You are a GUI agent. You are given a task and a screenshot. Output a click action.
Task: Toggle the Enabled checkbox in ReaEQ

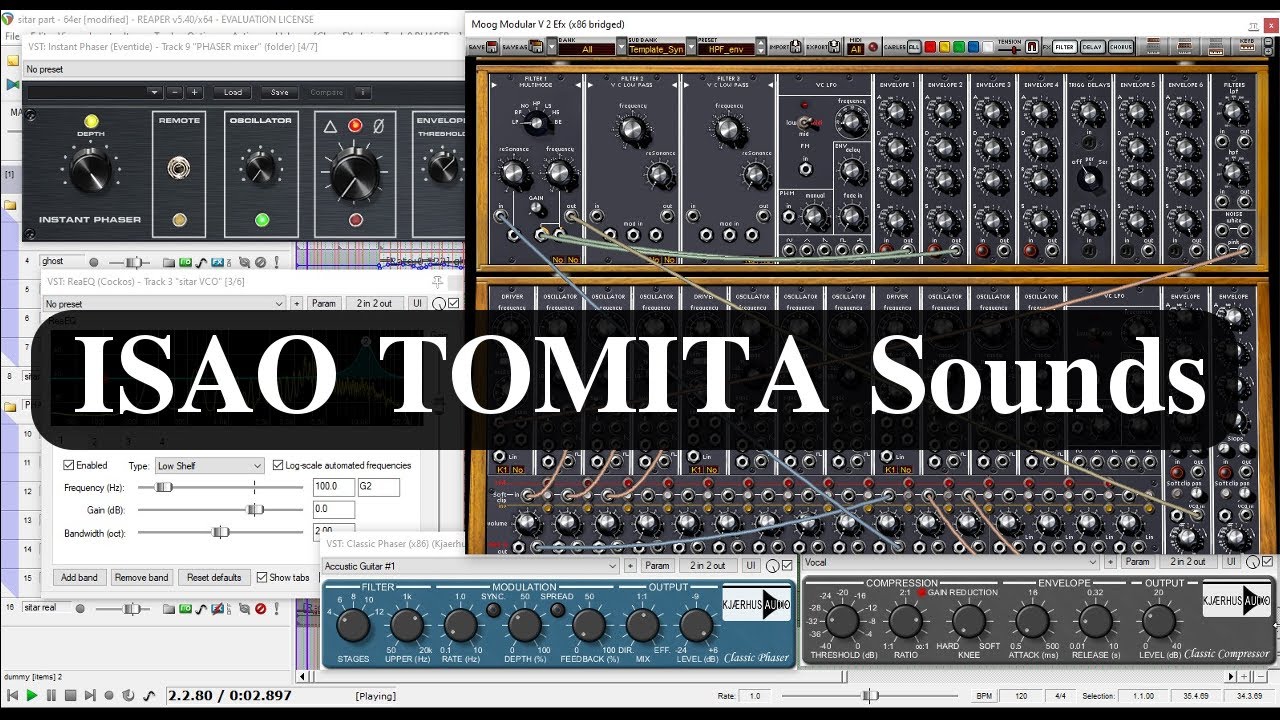(x=69, y=466)
